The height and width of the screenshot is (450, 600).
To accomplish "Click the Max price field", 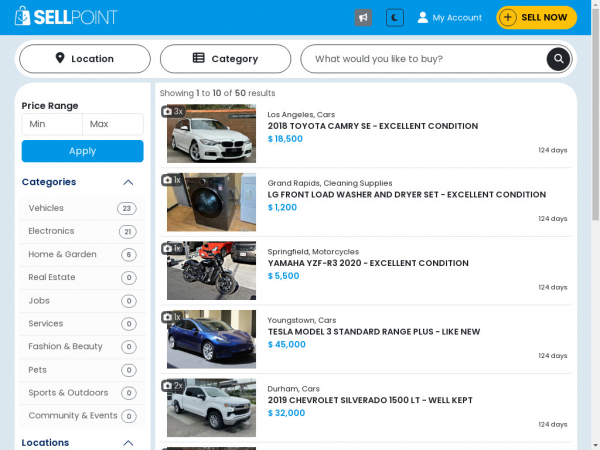I will coord(113,124).
